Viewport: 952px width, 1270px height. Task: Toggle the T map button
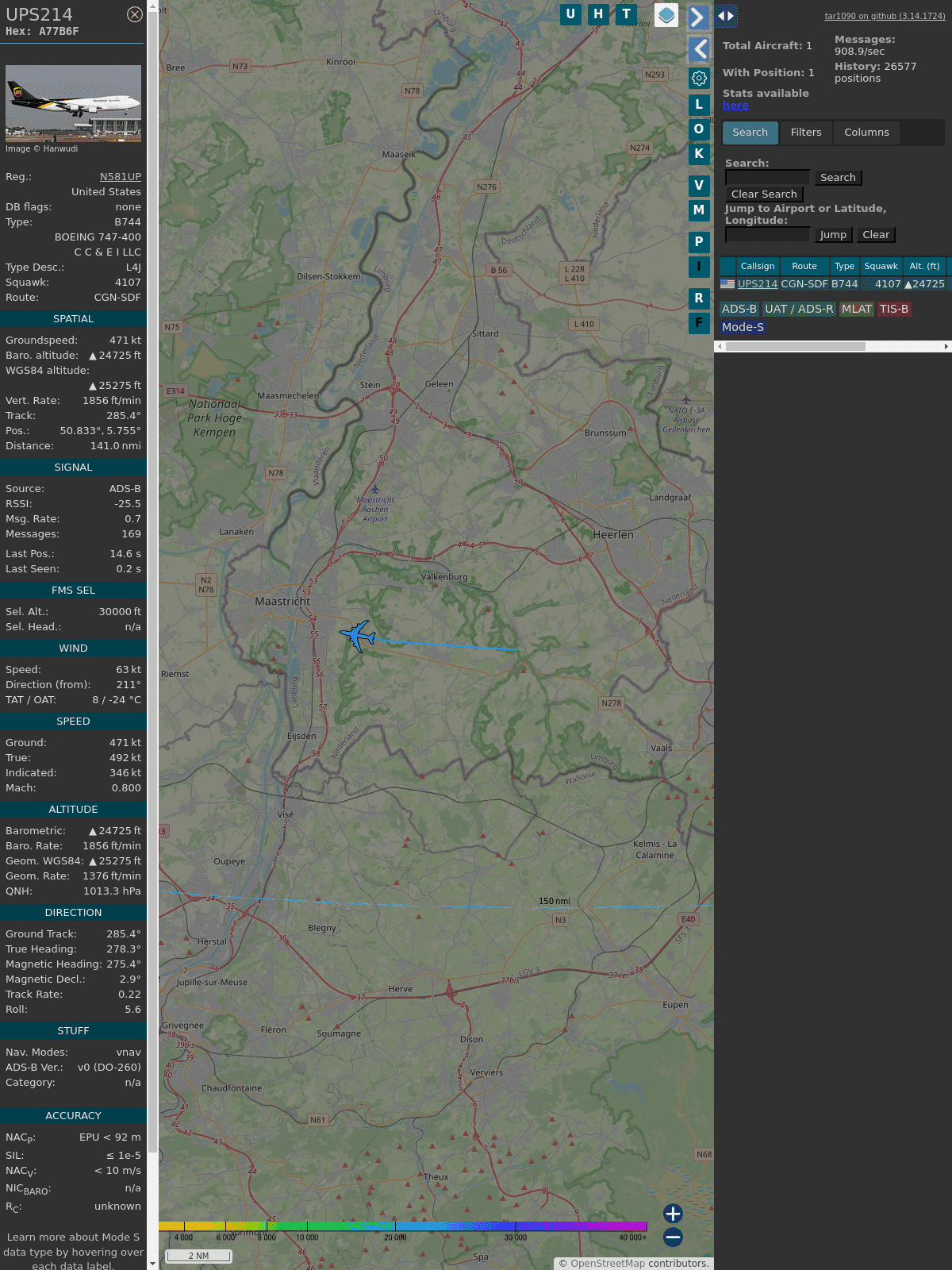[x=627, y=14]
